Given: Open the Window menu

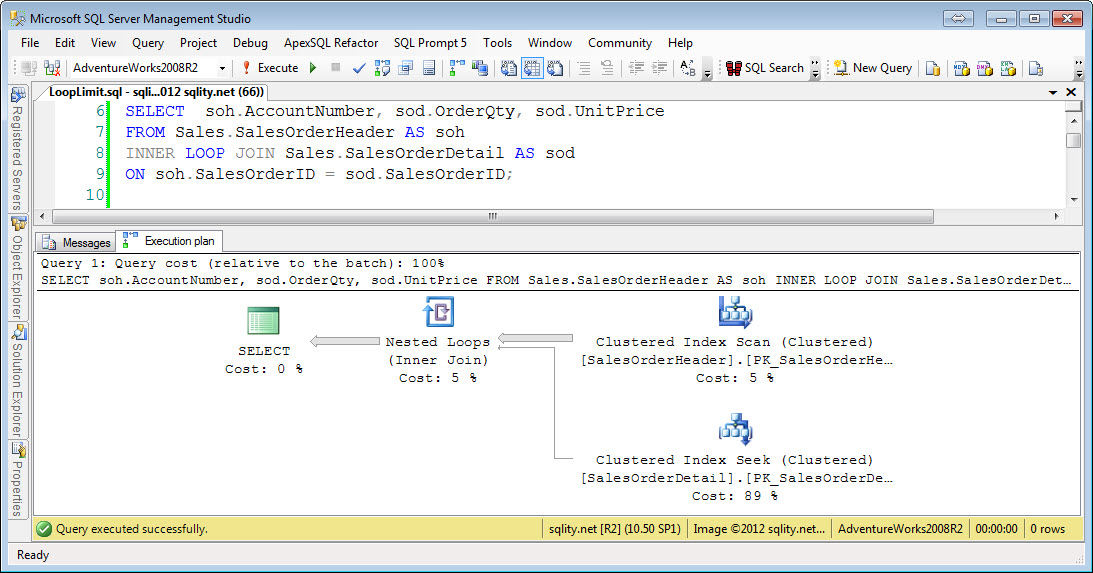Looking at the screenshot, I should [x=549, y=43].
